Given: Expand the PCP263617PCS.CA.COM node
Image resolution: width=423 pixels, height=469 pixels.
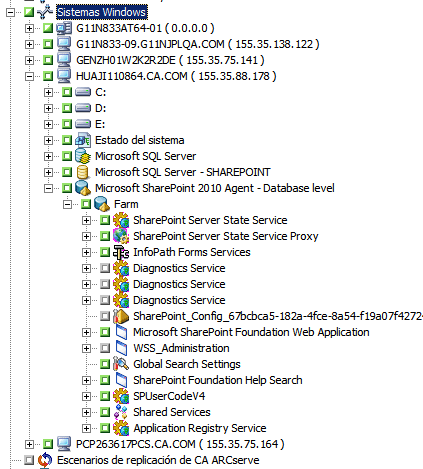Looking at the screenshot, I should pyautogui.click(x=29, y=444).
